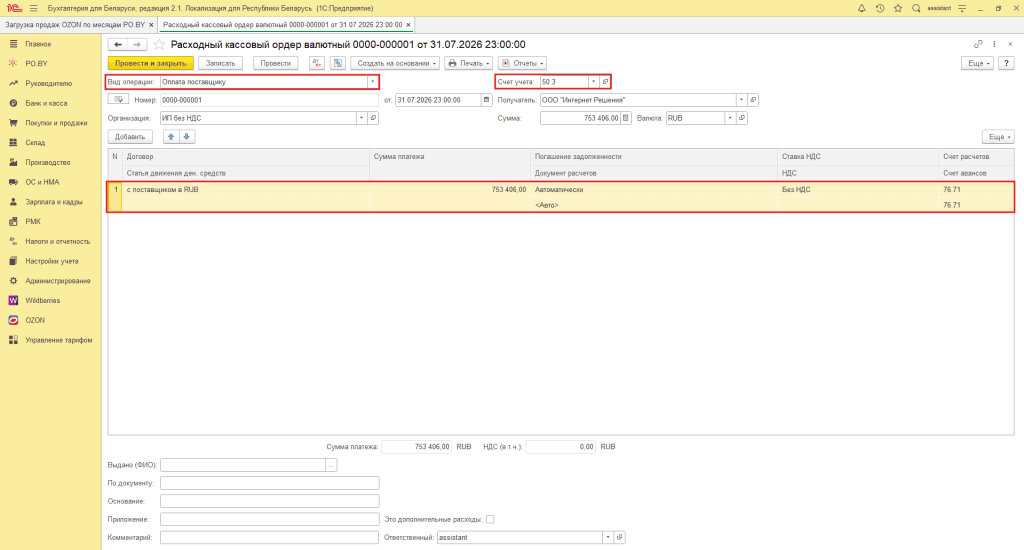This screenshot has height=550, width=1024.
Task: Expand Счет учета dropdown arrow
Action: point(593,82)
